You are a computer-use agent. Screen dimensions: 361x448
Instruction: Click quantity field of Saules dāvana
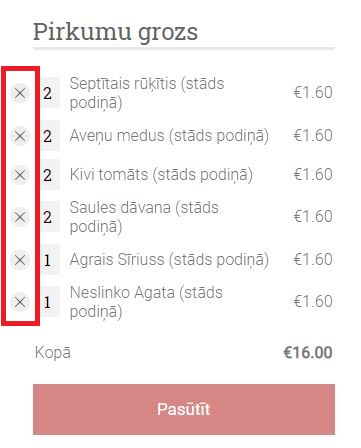[x=50, y=217]
